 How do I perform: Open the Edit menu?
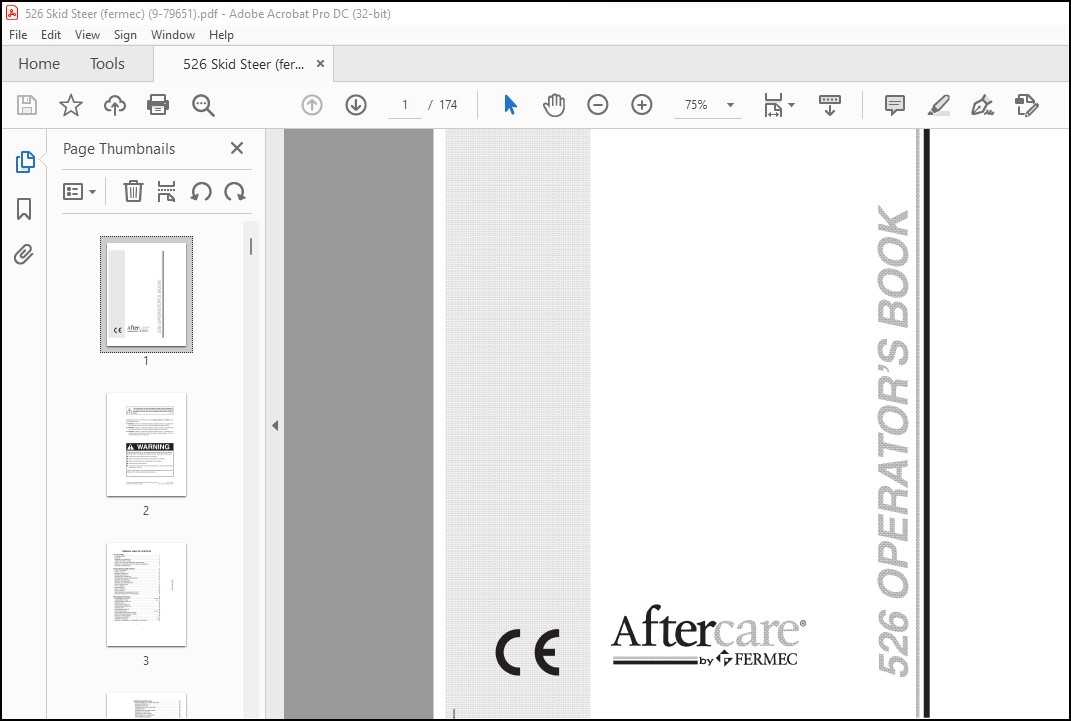[x=51, y=35]
